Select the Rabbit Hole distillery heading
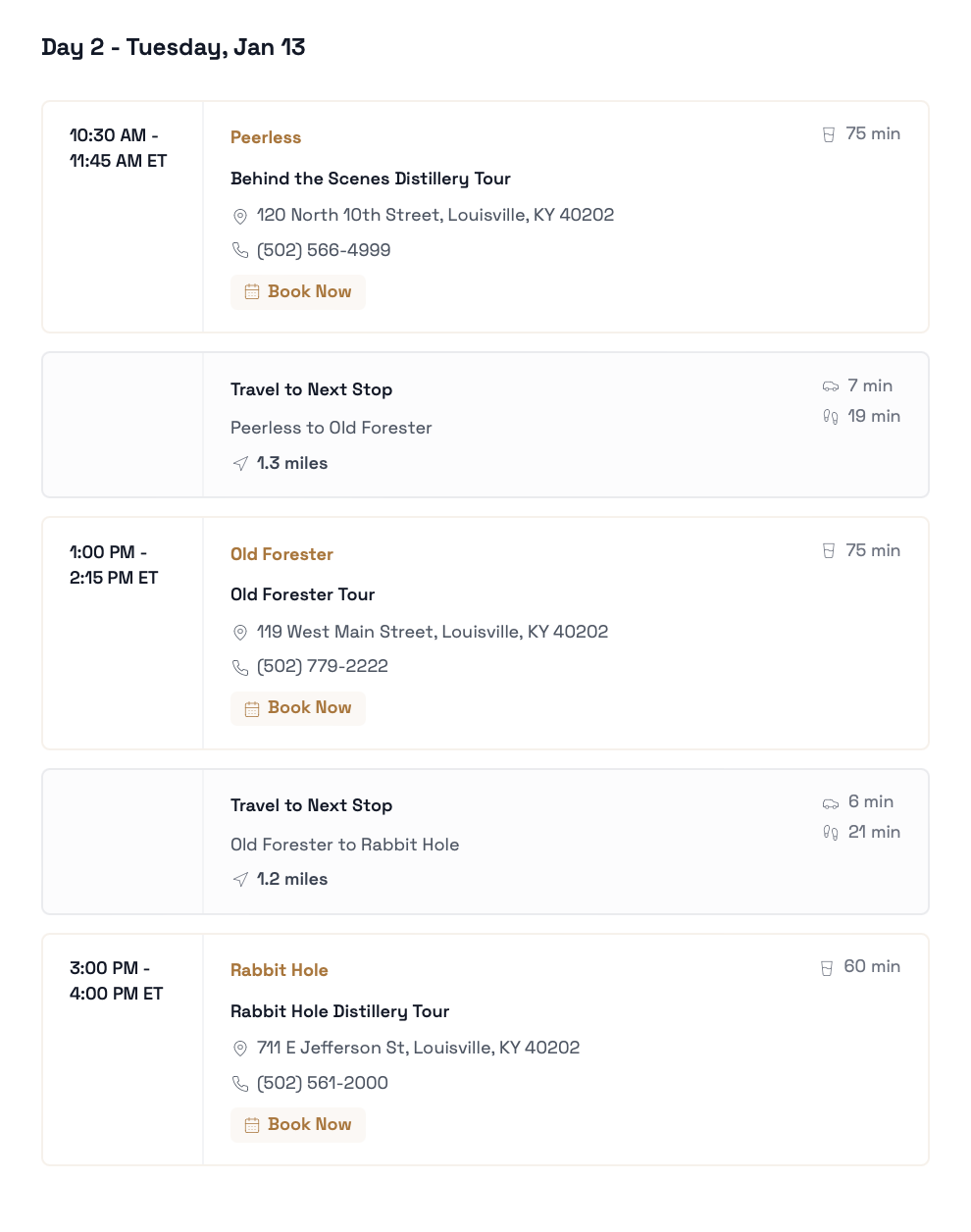Viewport: 971px width, 1232px height. pos(280,970)
